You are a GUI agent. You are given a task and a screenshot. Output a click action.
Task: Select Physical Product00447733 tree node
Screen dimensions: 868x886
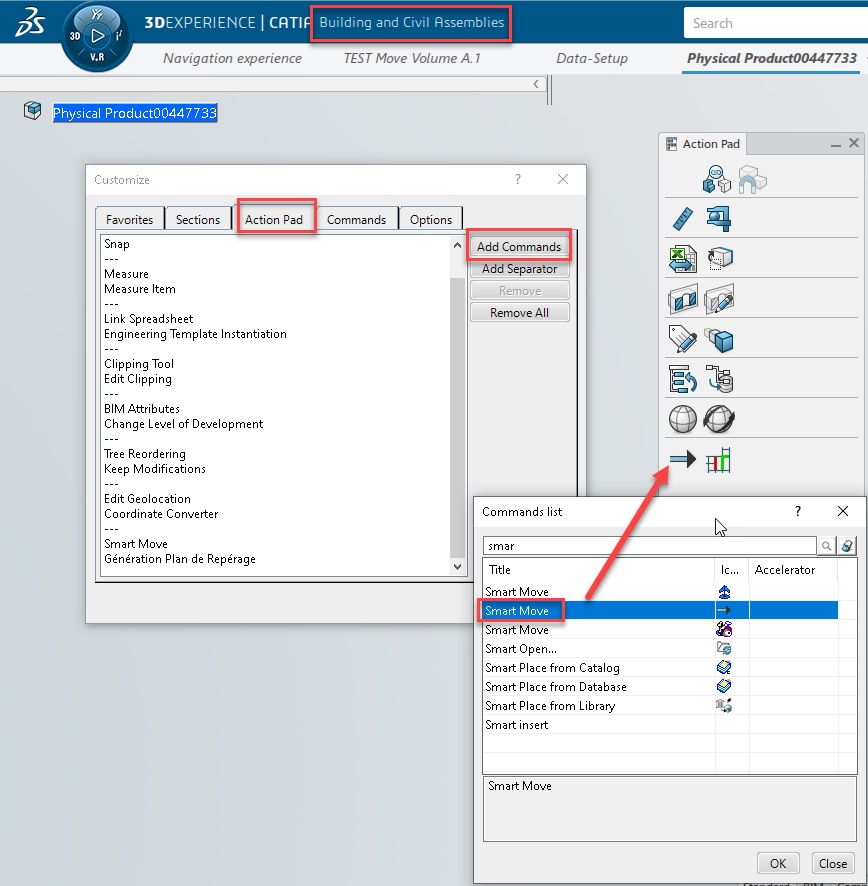tap(134, 113)
